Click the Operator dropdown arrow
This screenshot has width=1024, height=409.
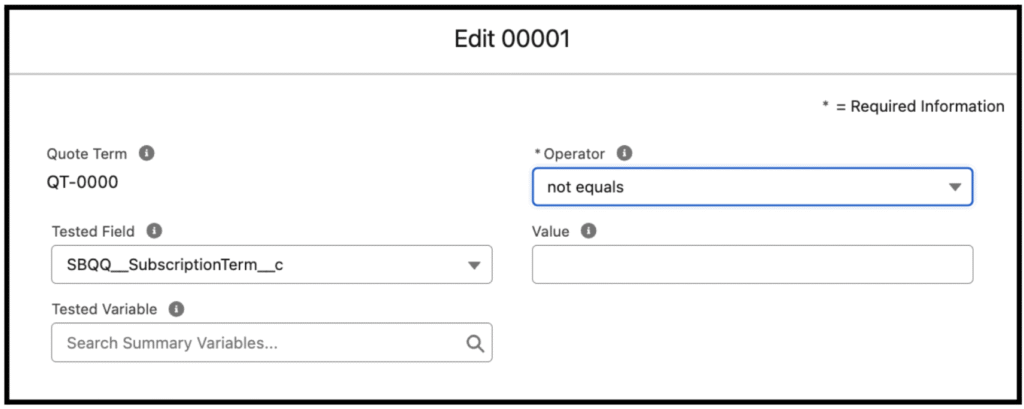click(x=954, y=187)
